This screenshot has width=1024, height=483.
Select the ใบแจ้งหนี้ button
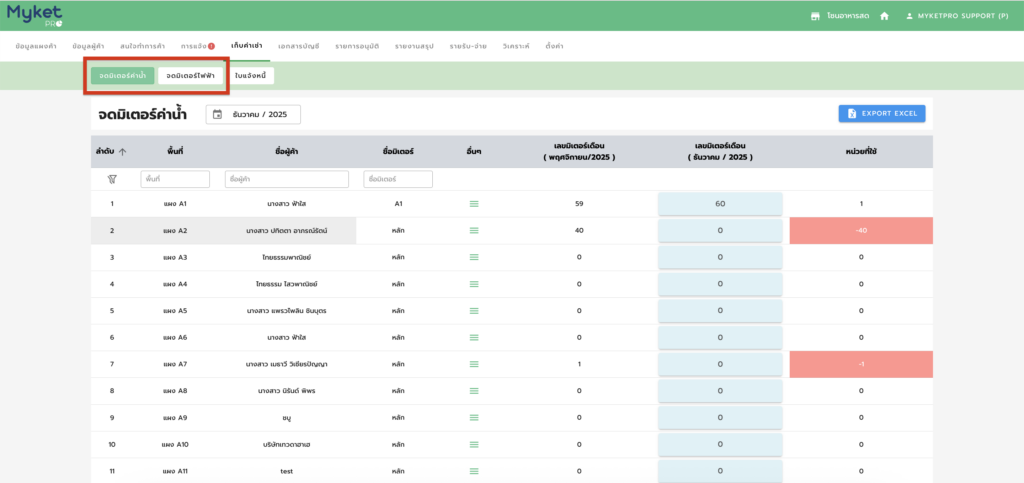point(252,75)
